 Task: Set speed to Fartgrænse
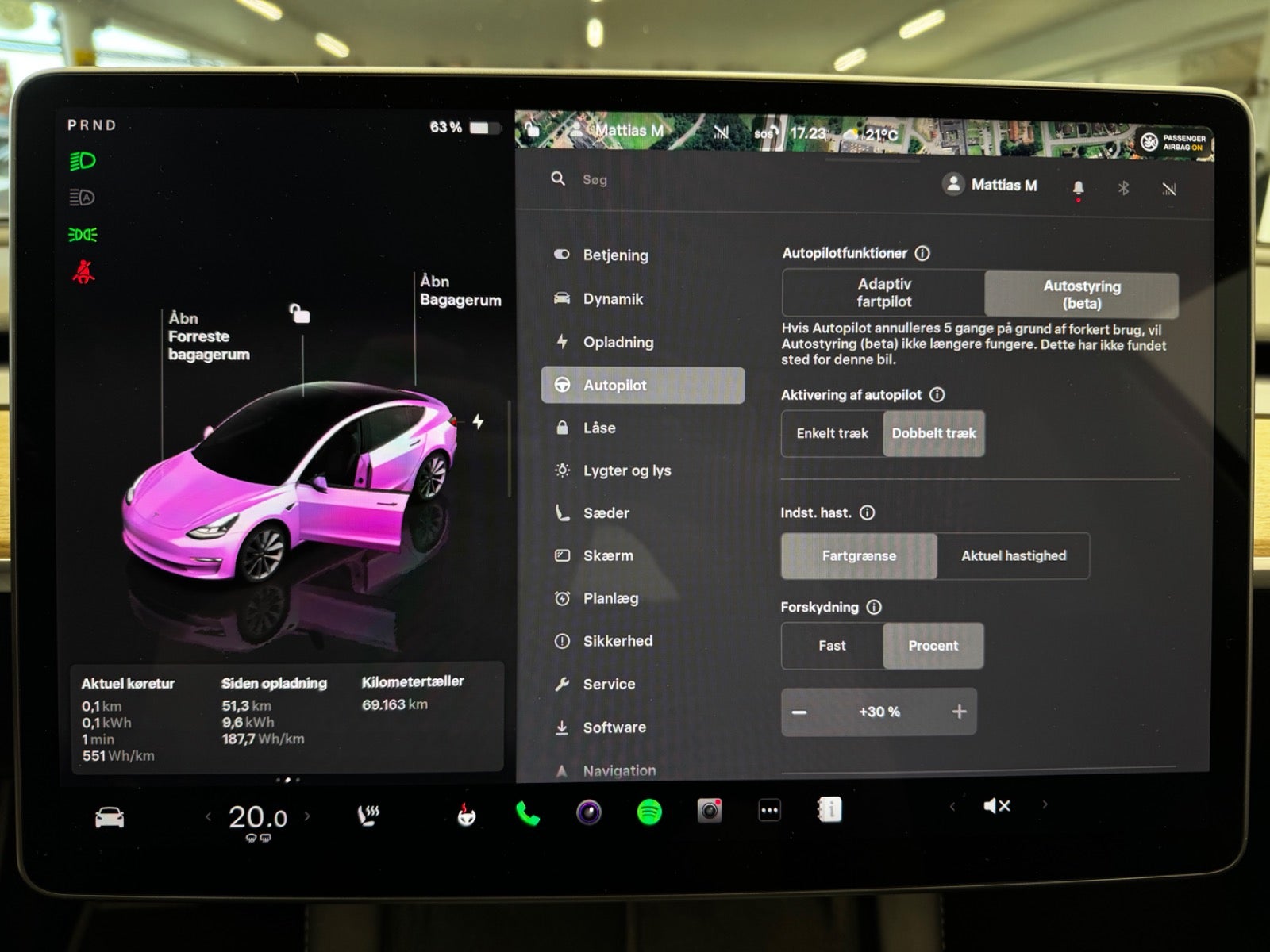[x=859, y=555]
